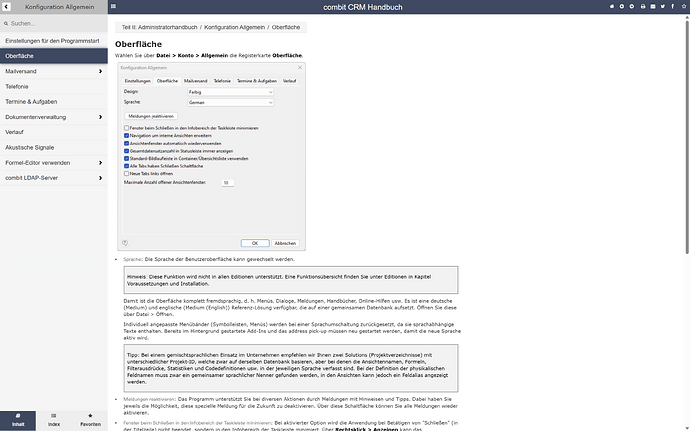Open 'Konfiguration Allgemein' breadcrumb link

pyautogui.click(x=235, y=27)
